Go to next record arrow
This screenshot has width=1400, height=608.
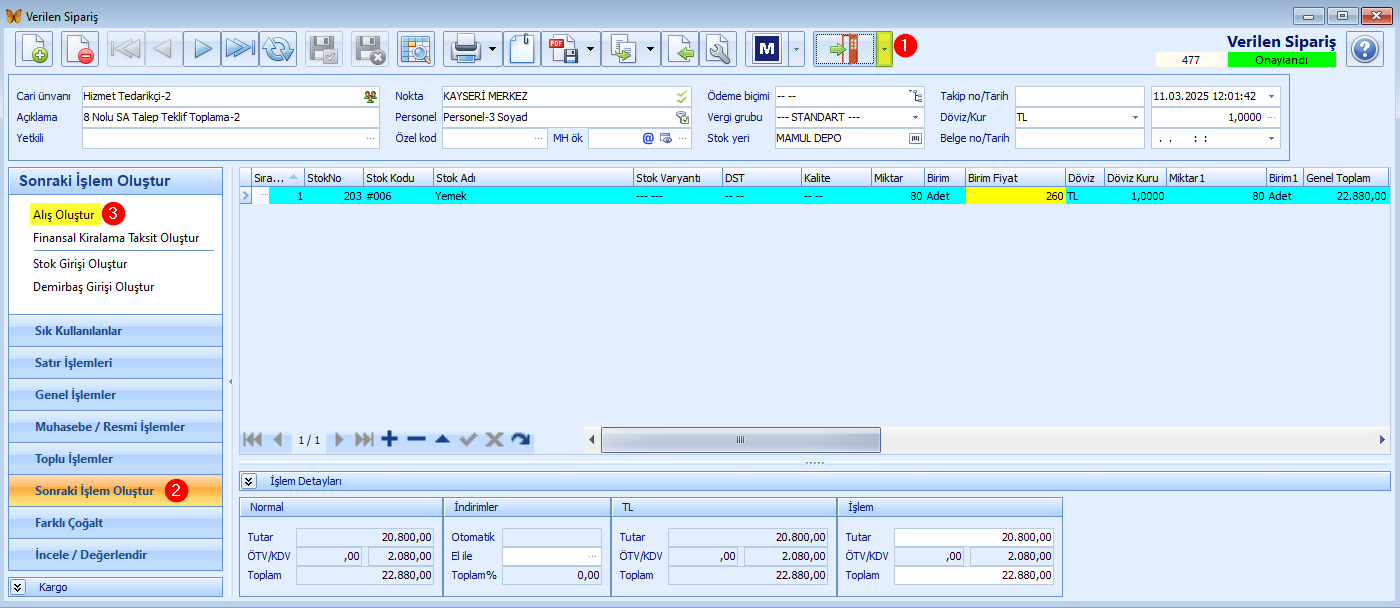(x=202, y=48)
